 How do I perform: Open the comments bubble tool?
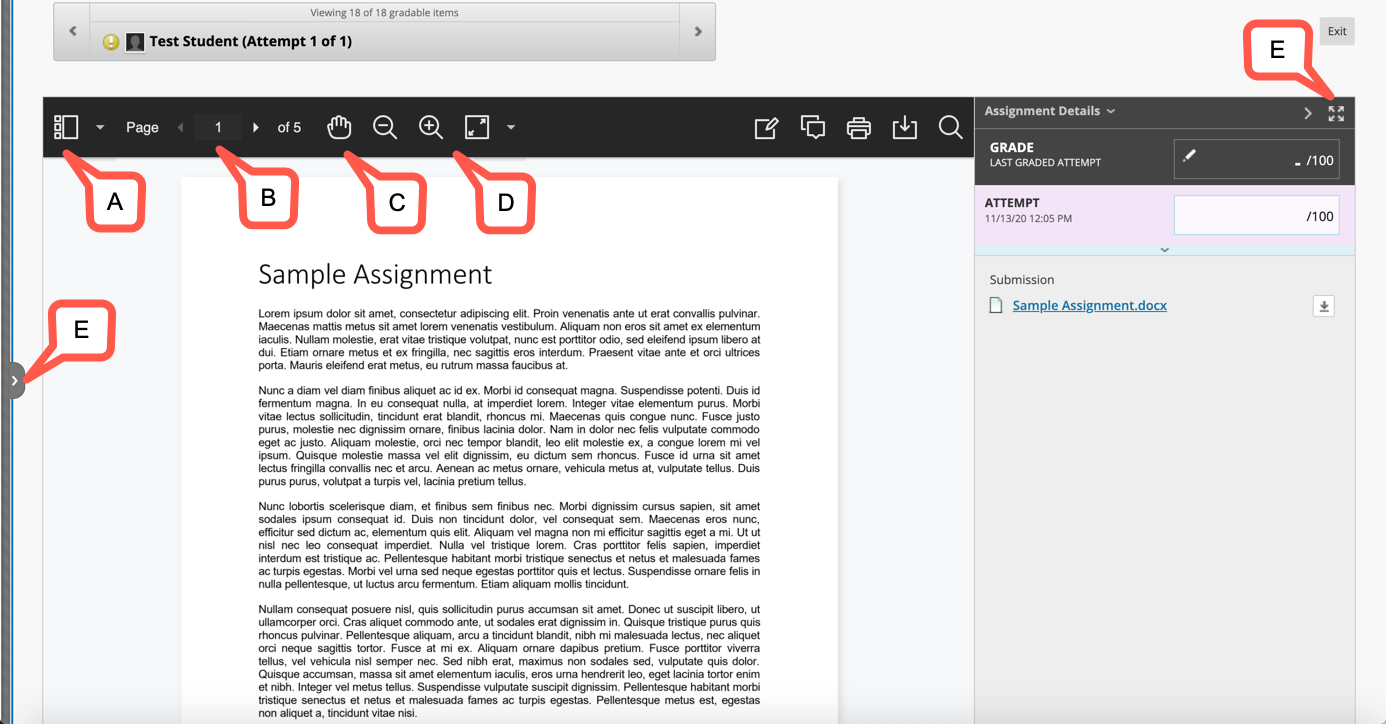(813, 127)
